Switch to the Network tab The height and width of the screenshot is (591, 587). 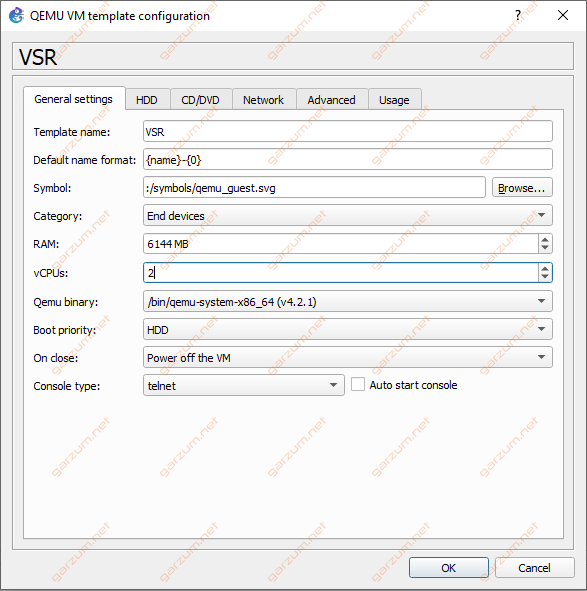click(x=263, y=100)
